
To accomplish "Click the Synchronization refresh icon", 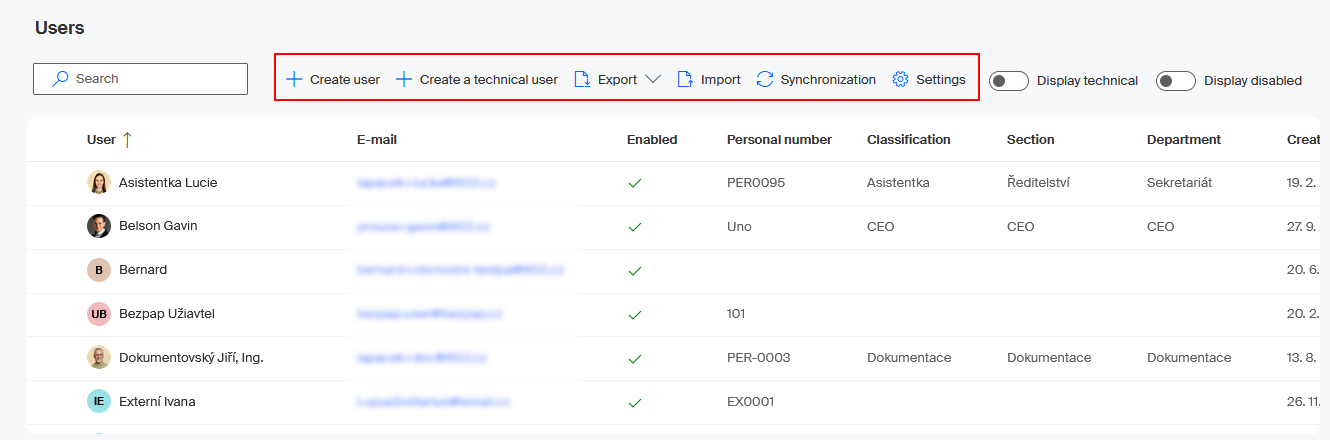I will tap(765, 79).
